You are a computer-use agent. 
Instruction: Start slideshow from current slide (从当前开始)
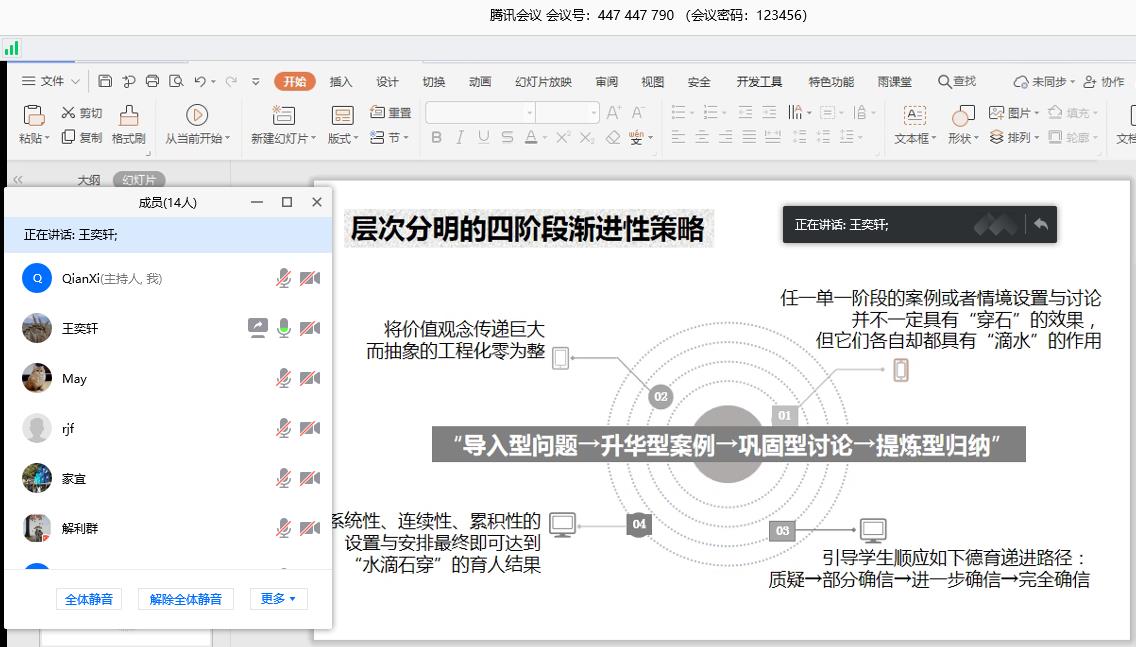tap(197, 116)
